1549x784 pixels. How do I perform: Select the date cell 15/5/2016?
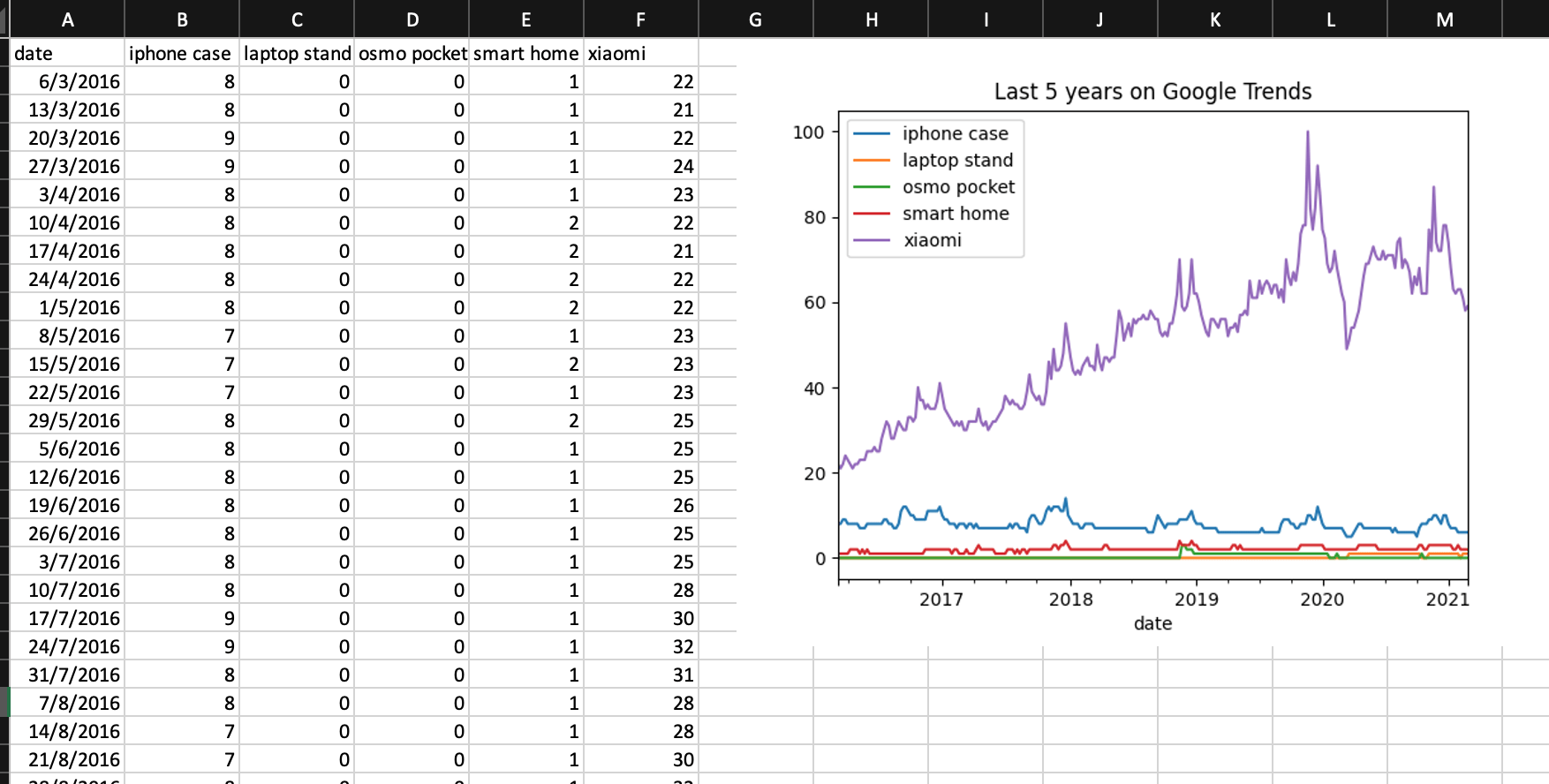pyautogui.click(x=67, y=364)
